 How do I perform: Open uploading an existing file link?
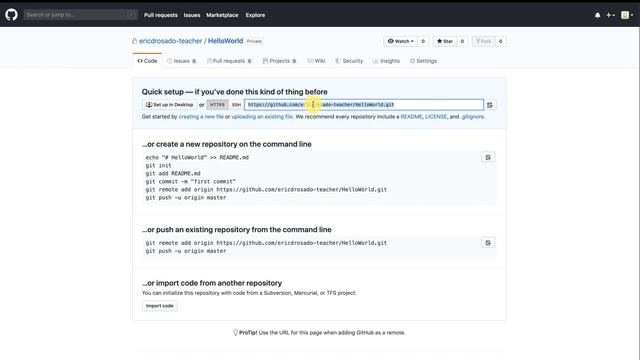(x=262, y=117)
